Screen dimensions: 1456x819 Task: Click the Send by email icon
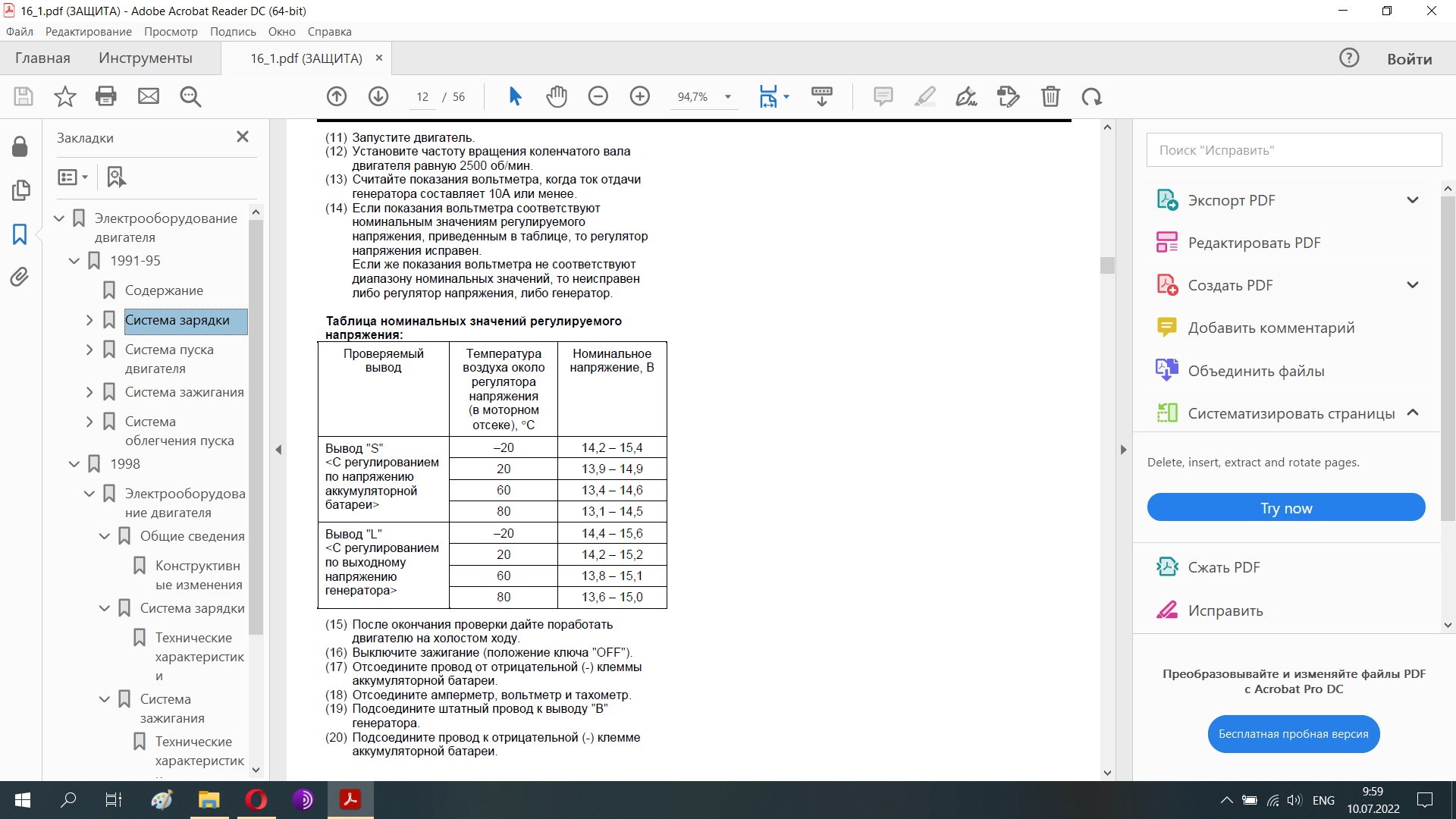point(149,96)
